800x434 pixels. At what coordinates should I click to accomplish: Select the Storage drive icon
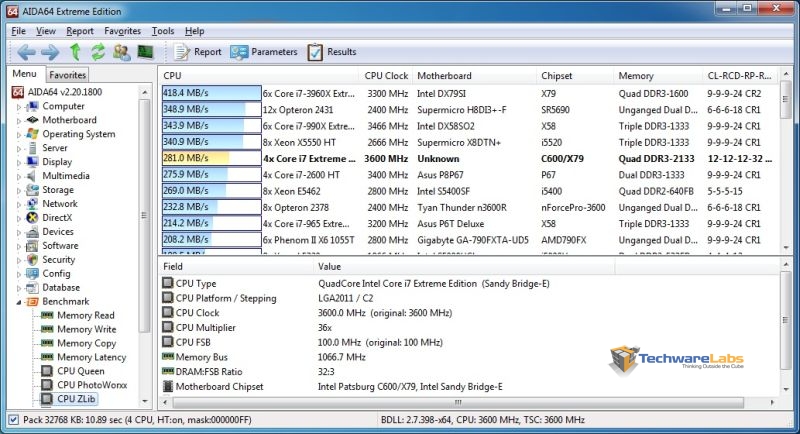(33, 190)
